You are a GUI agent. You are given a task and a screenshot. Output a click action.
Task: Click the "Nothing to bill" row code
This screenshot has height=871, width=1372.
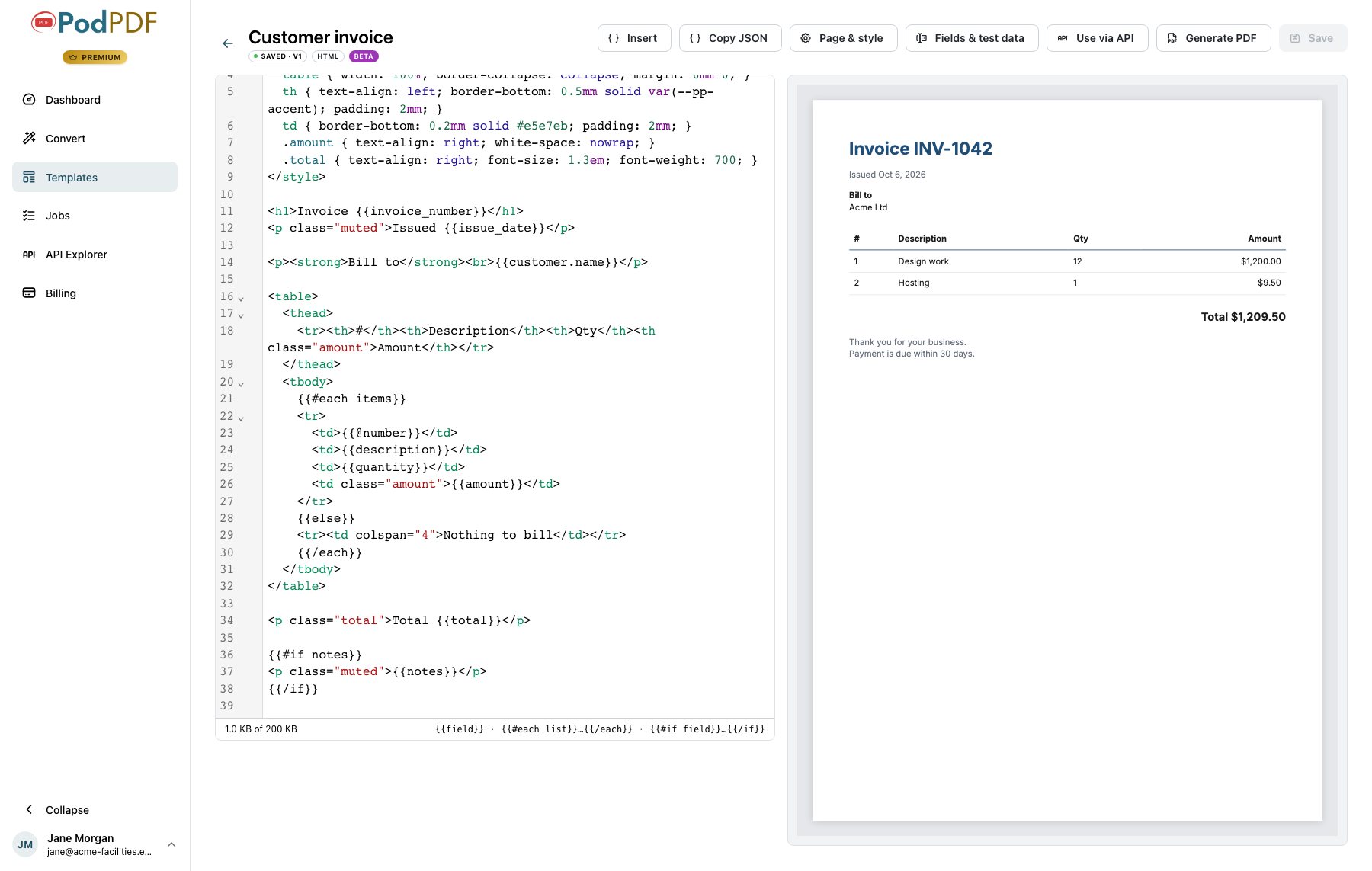[x=461, y=535]
